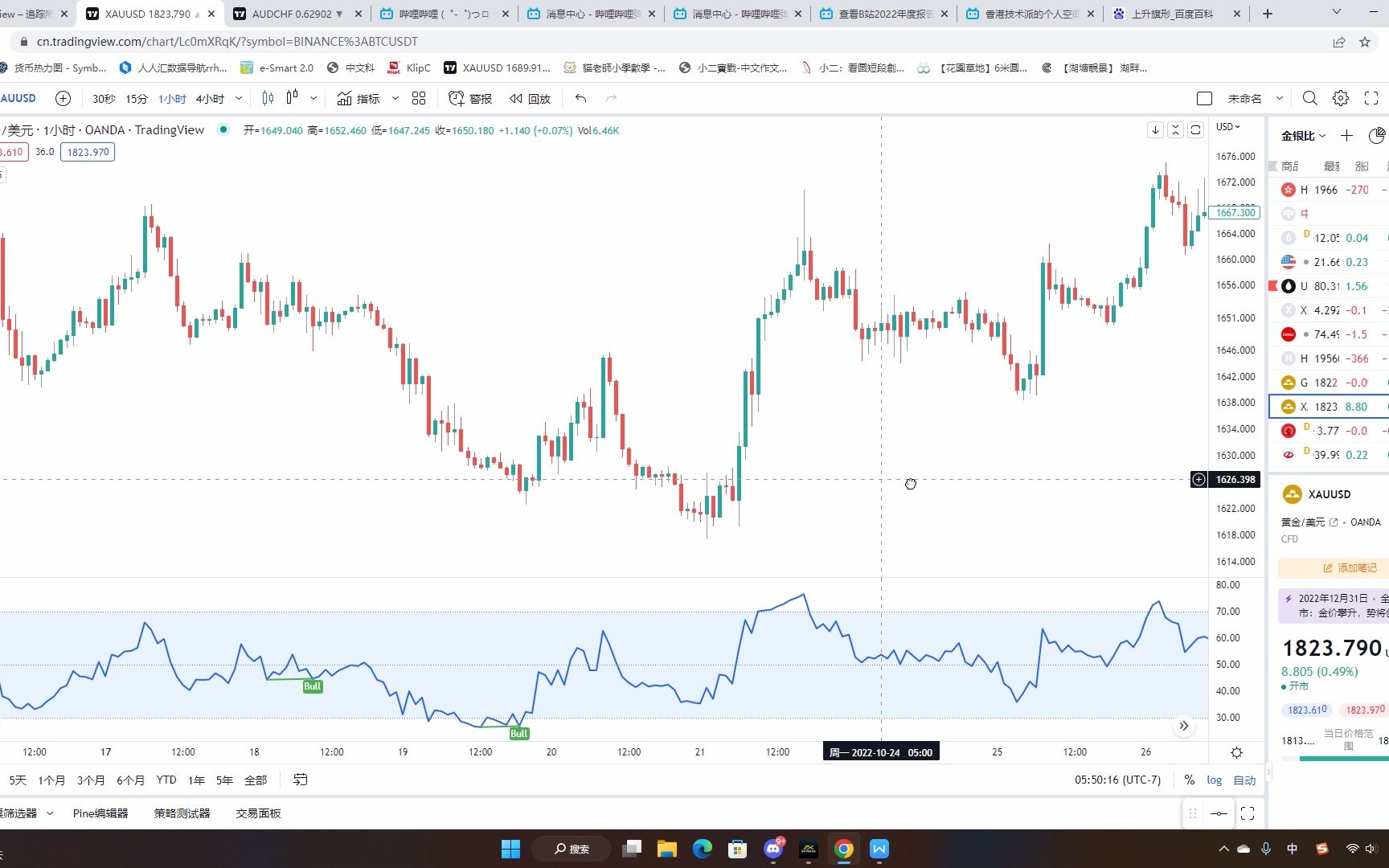
Task: Switch to the 上升旗形_百度百科 tab
Action: 1177,14
